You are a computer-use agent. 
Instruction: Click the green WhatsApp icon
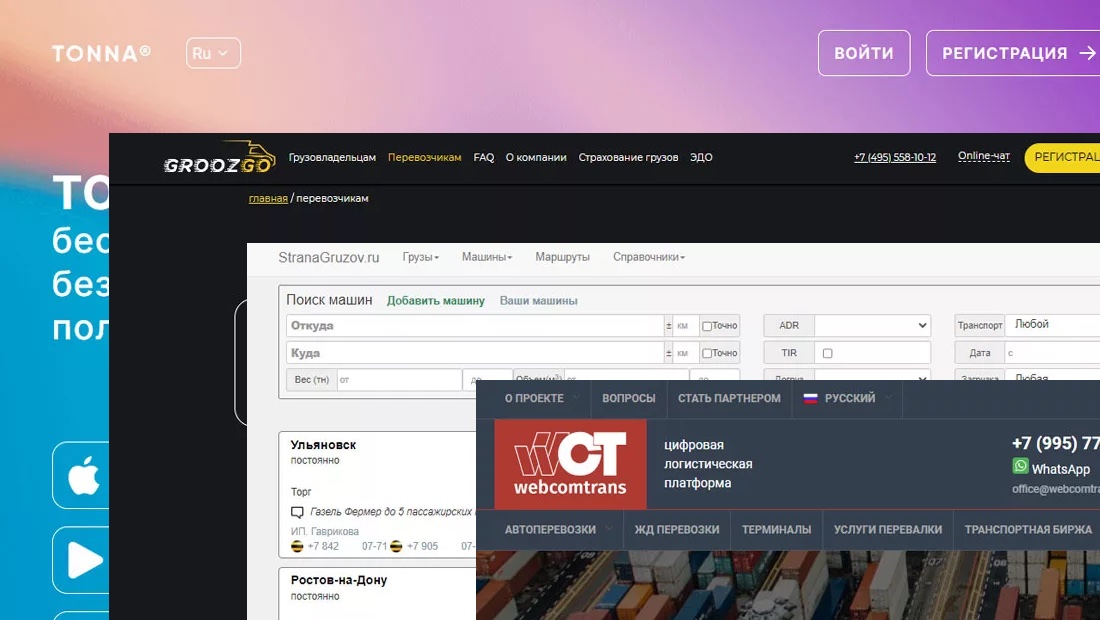pos(1020,466)
